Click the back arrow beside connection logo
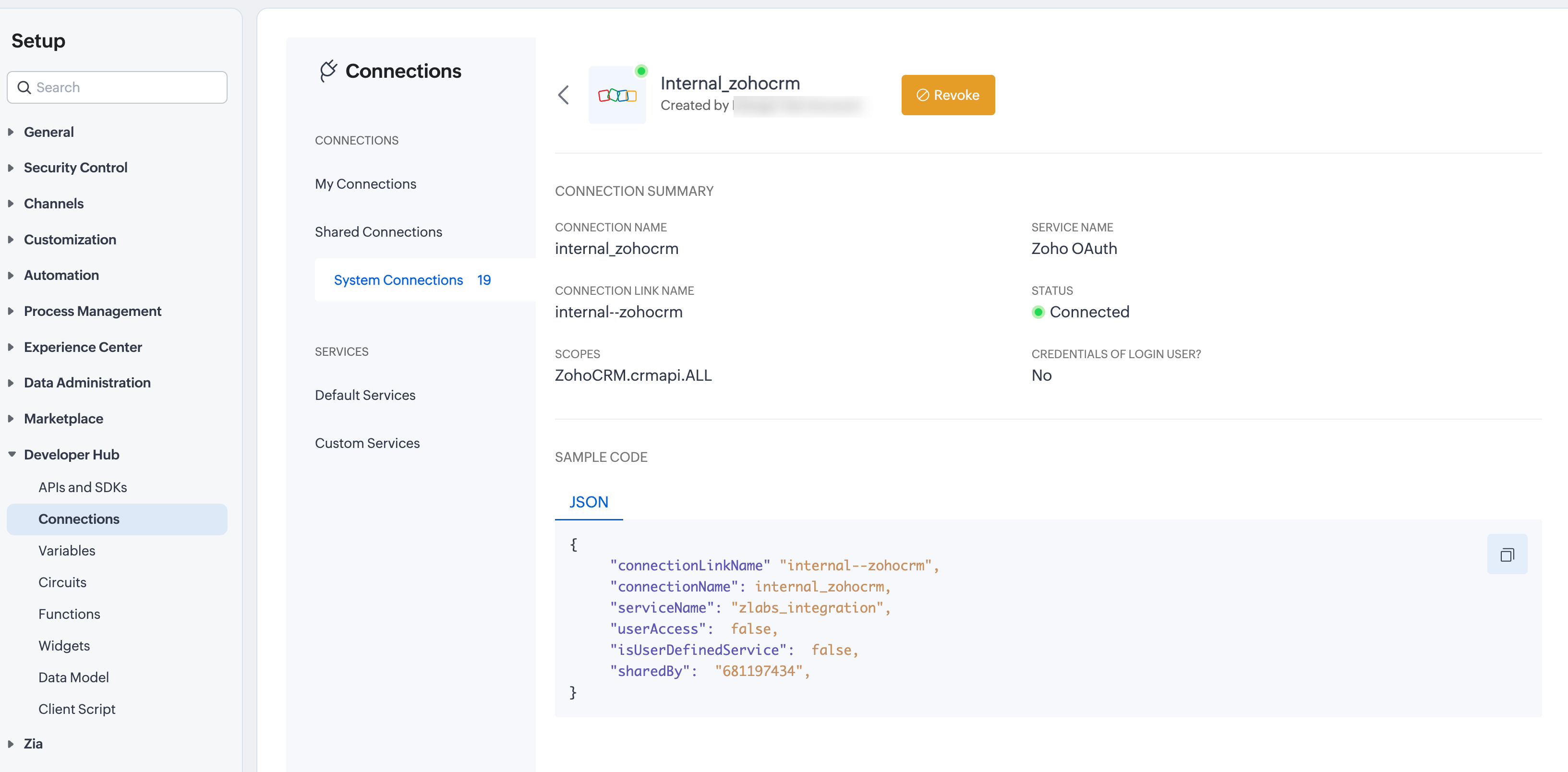Image resolution: width=1568 pixels, height=772 pixels. click(x=564, y=95)
